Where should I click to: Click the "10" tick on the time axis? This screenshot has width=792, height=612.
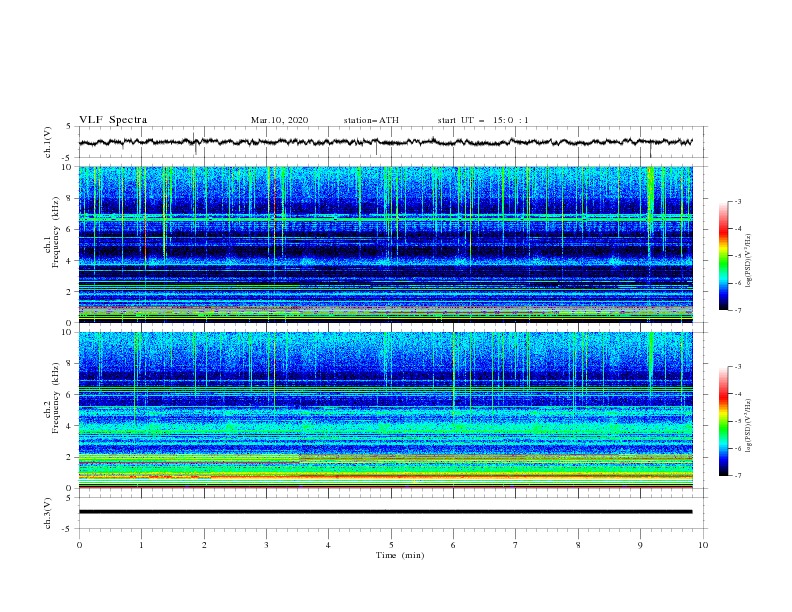(703, 545)
